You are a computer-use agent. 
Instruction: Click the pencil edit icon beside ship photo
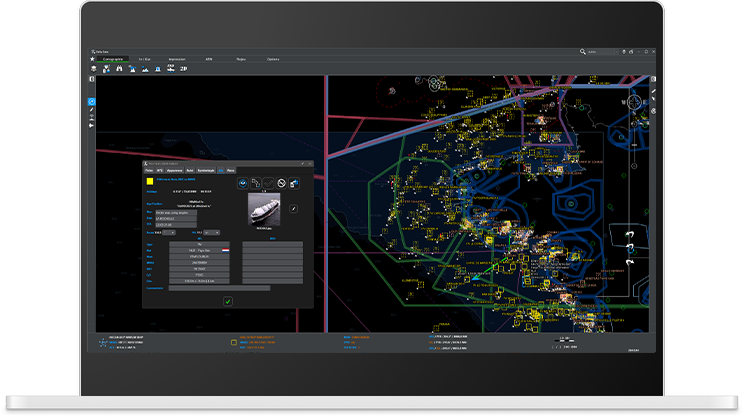[293, 208]
